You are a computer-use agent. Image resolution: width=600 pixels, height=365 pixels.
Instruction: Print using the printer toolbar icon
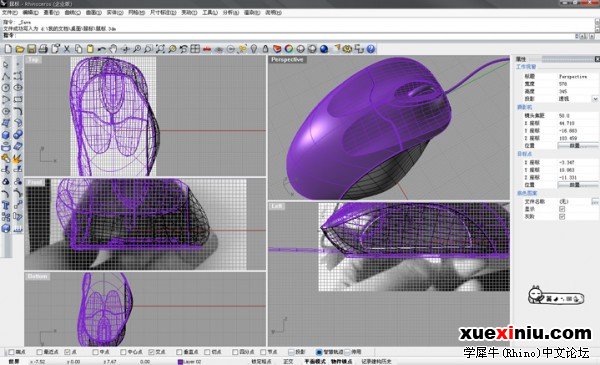pos(43,49)
